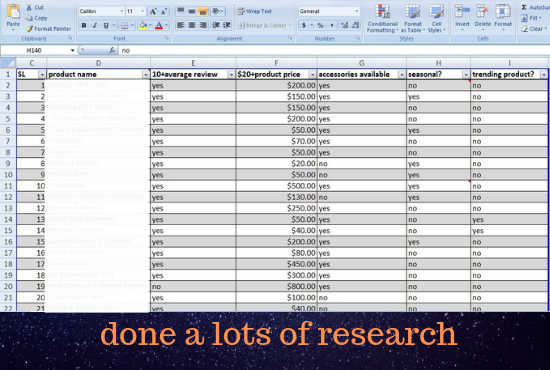Cut the selection with the scissors icon
Viewport: 550px width, 370px height.
(x=29, y=7)
